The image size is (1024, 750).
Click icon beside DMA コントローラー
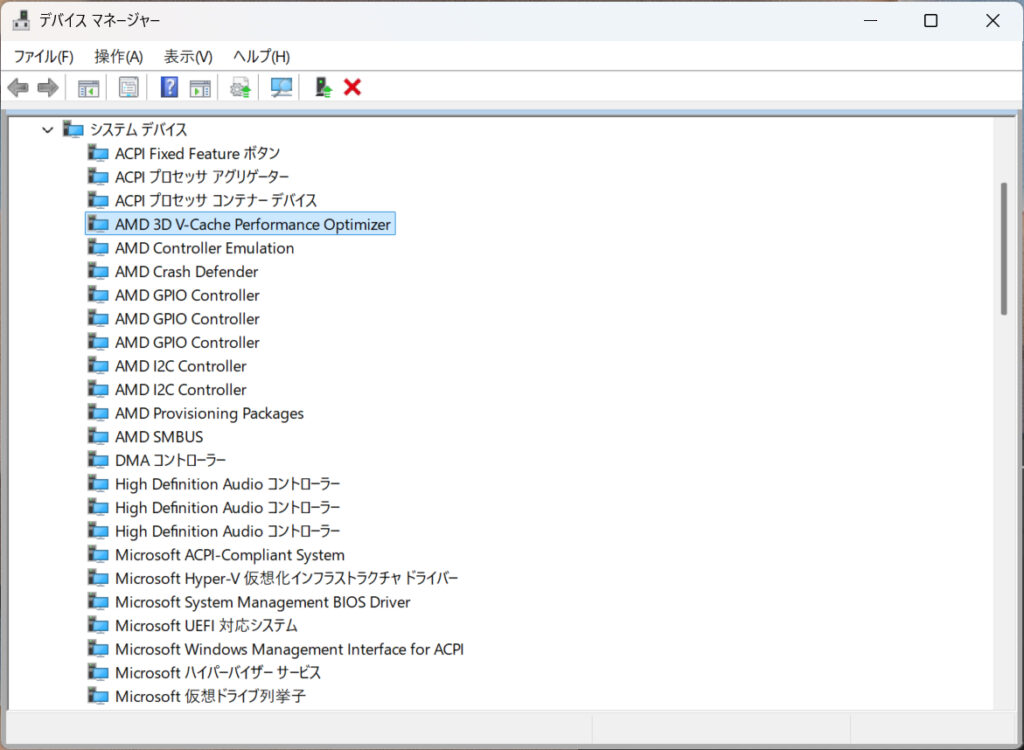98,460
